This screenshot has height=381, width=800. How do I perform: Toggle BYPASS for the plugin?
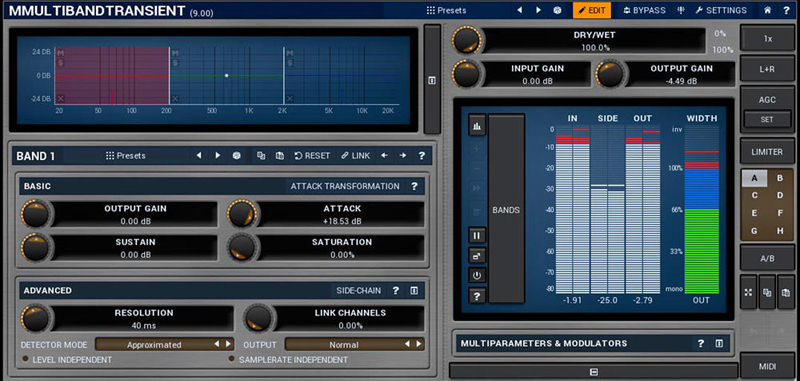coord(644,10)
